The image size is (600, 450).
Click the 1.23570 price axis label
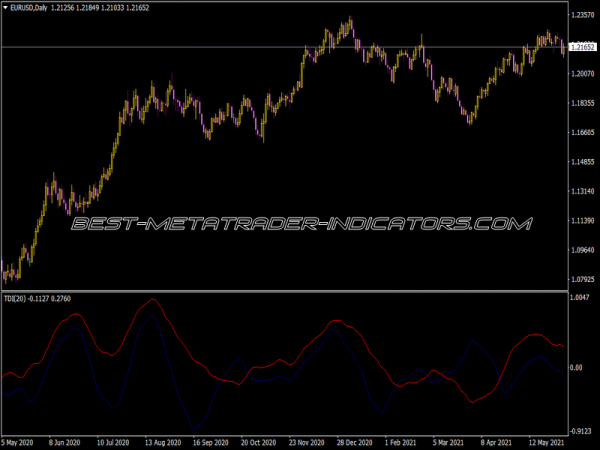point(583,15)
